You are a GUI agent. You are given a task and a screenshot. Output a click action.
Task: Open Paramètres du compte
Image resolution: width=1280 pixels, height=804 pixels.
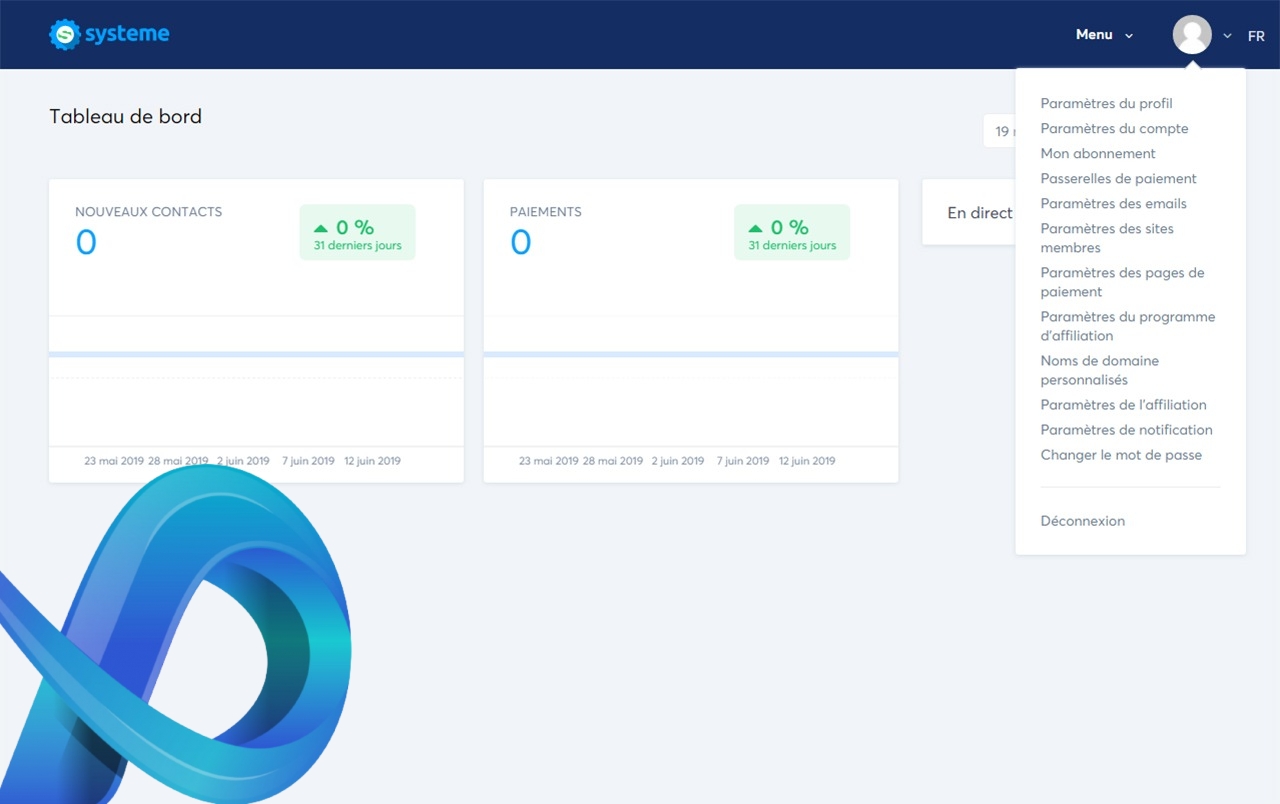tap(1114, 129)
